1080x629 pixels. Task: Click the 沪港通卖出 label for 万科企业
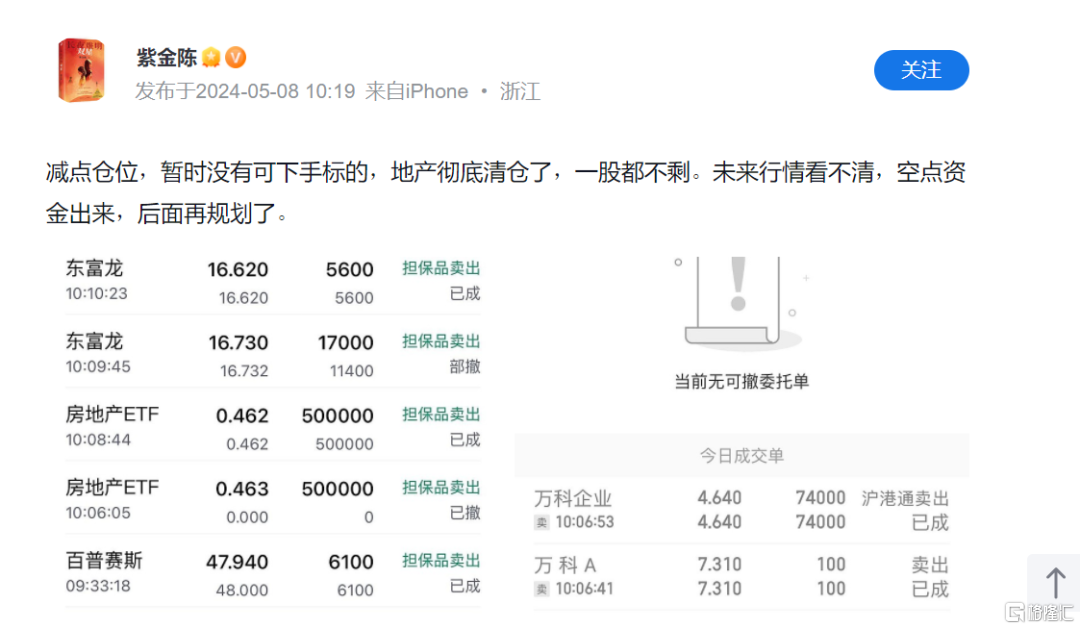coord(905,499)
